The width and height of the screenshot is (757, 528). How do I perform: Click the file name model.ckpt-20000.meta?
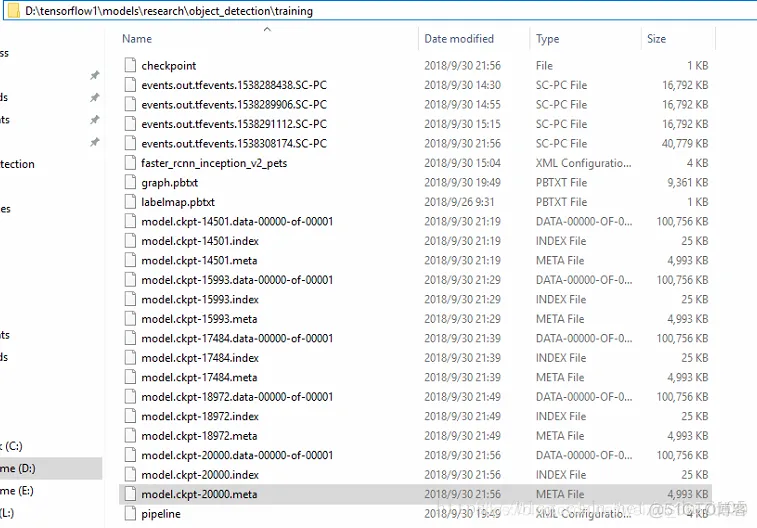[x=199, y=494]
